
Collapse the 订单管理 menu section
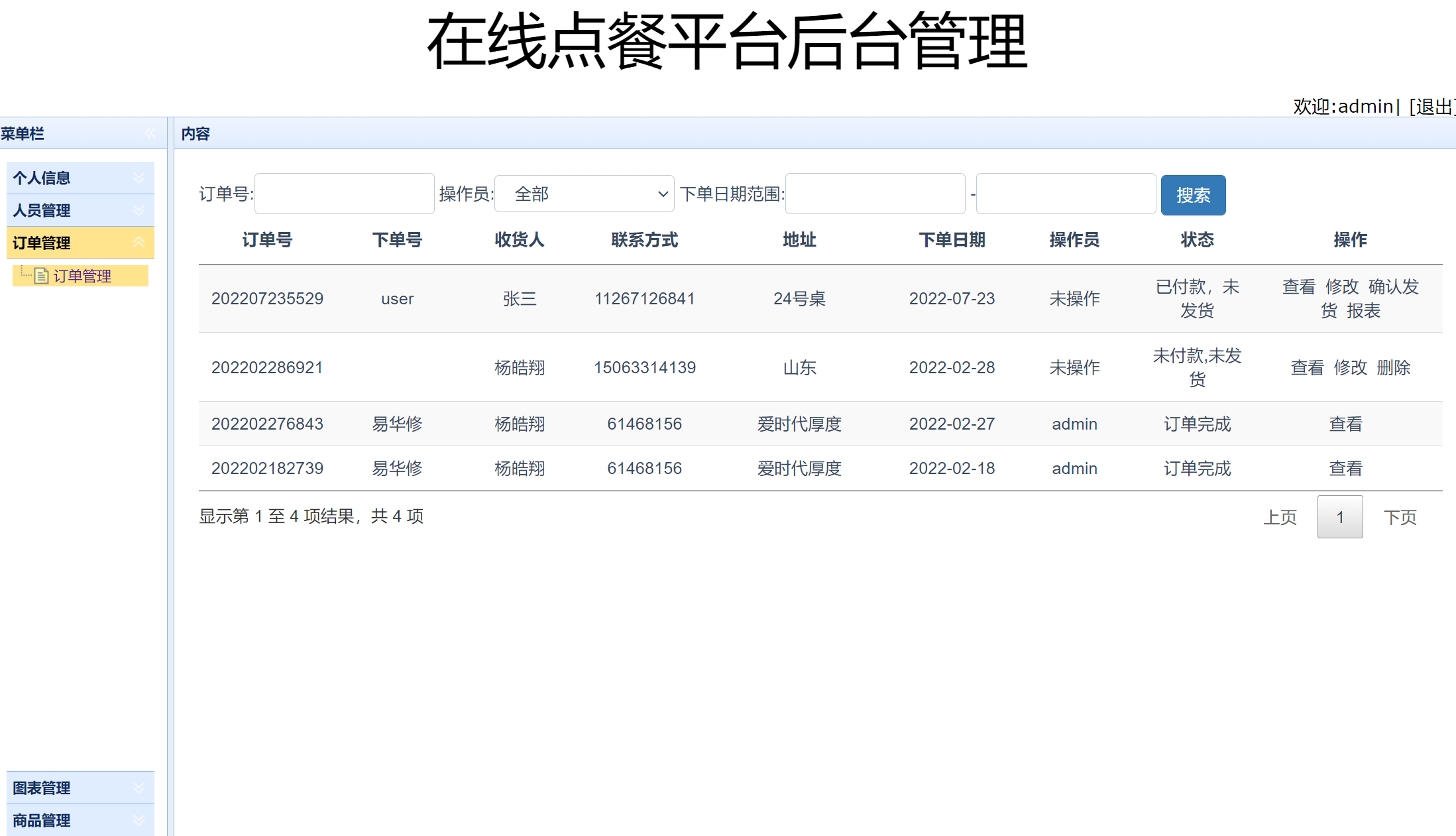pyautogui.click(x=80, y=243)
